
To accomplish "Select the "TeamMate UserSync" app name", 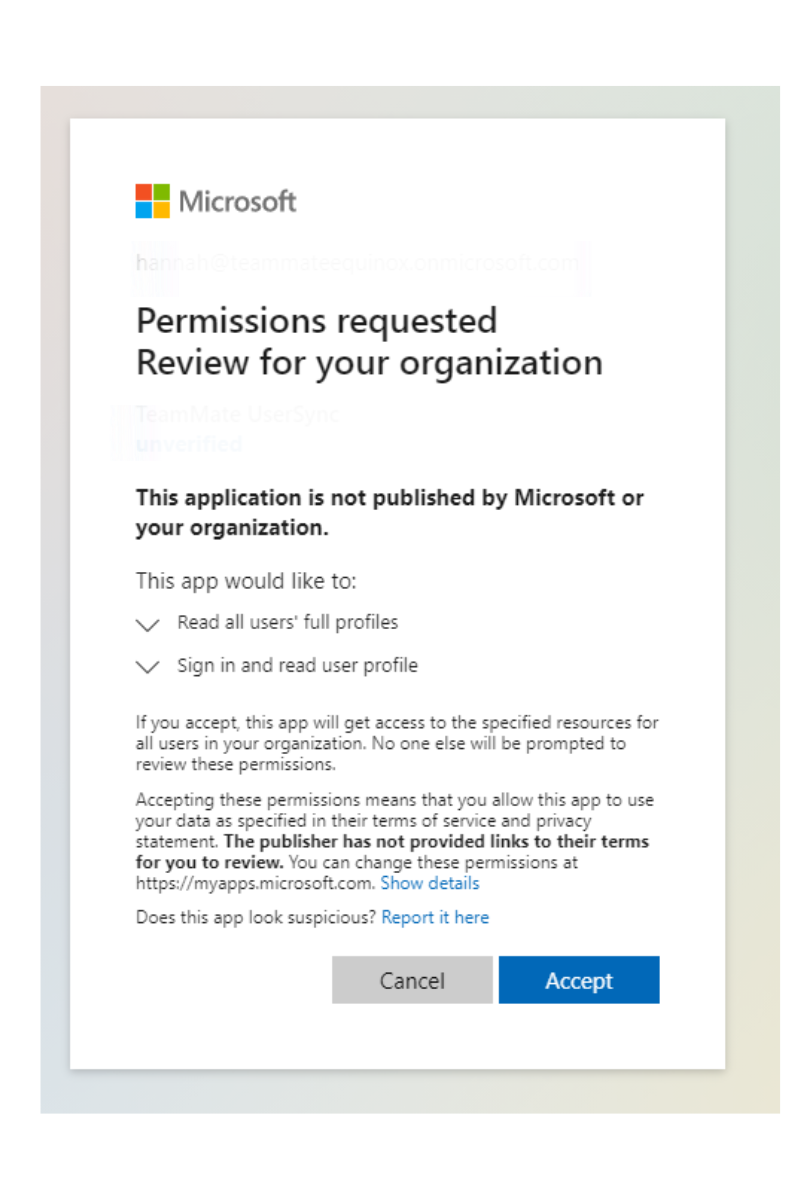I will pyautogui.click(x=237, y=414).
